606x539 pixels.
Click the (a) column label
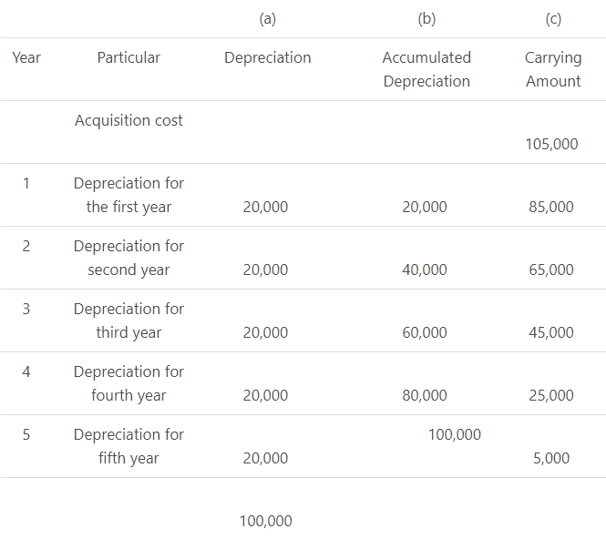267,17
